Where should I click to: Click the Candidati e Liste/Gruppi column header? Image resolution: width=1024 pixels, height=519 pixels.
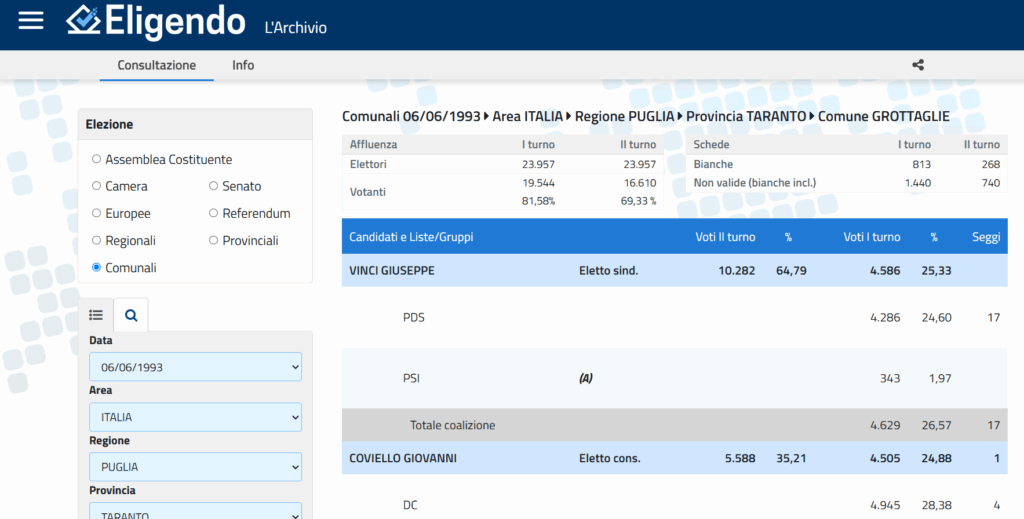tap(411, 237)
